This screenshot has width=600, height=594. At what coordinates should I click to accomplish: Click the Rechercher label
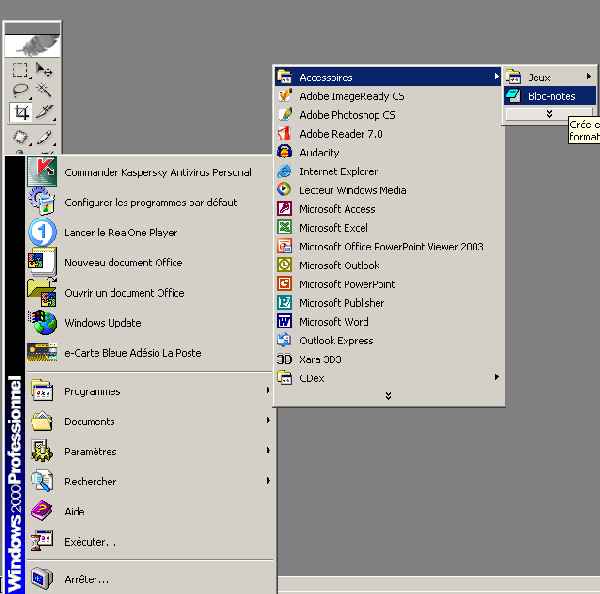[x=90, y=481]
